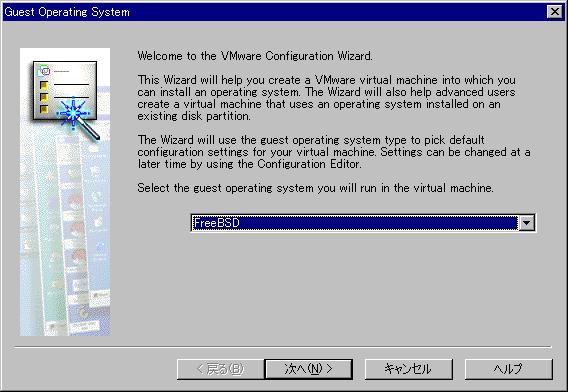Open the guest OS dropdown arrow

click(527, 223)
